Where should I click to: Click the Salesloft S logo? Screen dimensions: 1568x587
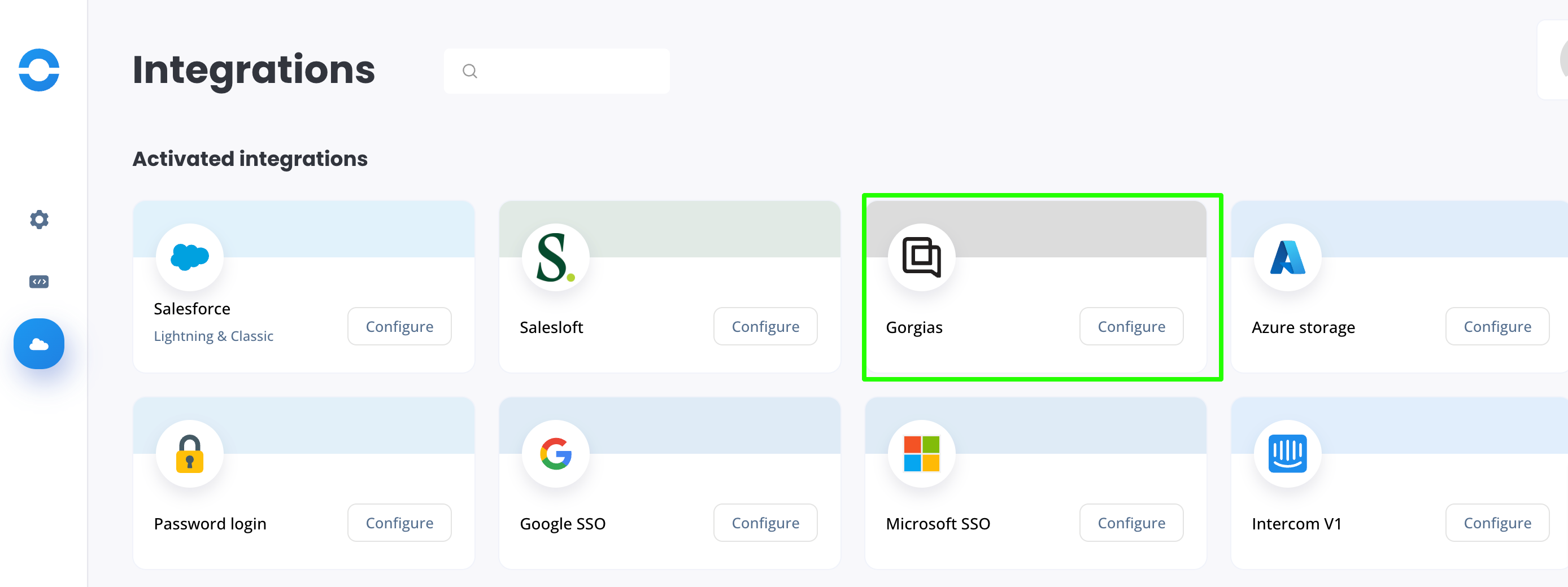pos(556,257)
